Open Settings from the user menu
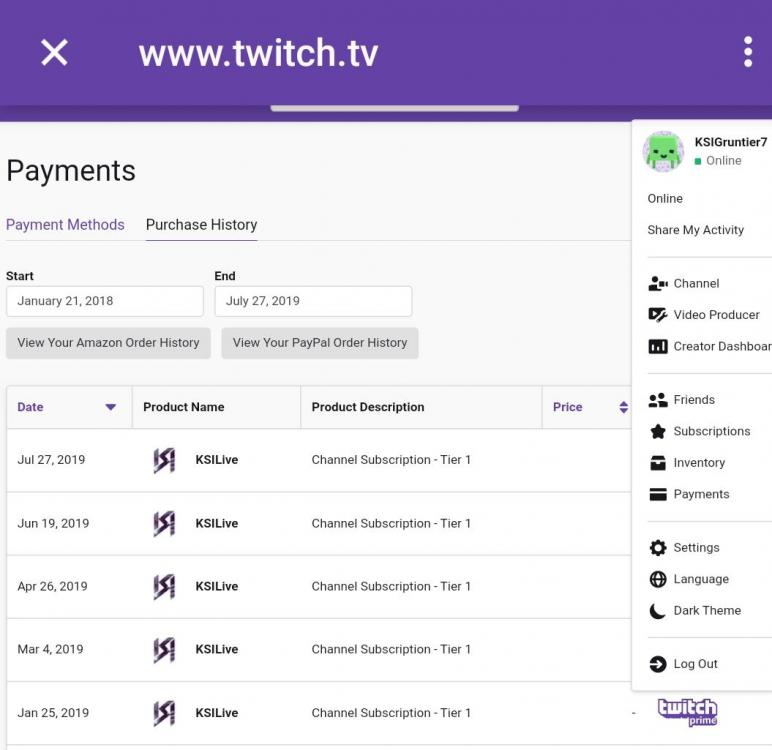 coord(696,548)
